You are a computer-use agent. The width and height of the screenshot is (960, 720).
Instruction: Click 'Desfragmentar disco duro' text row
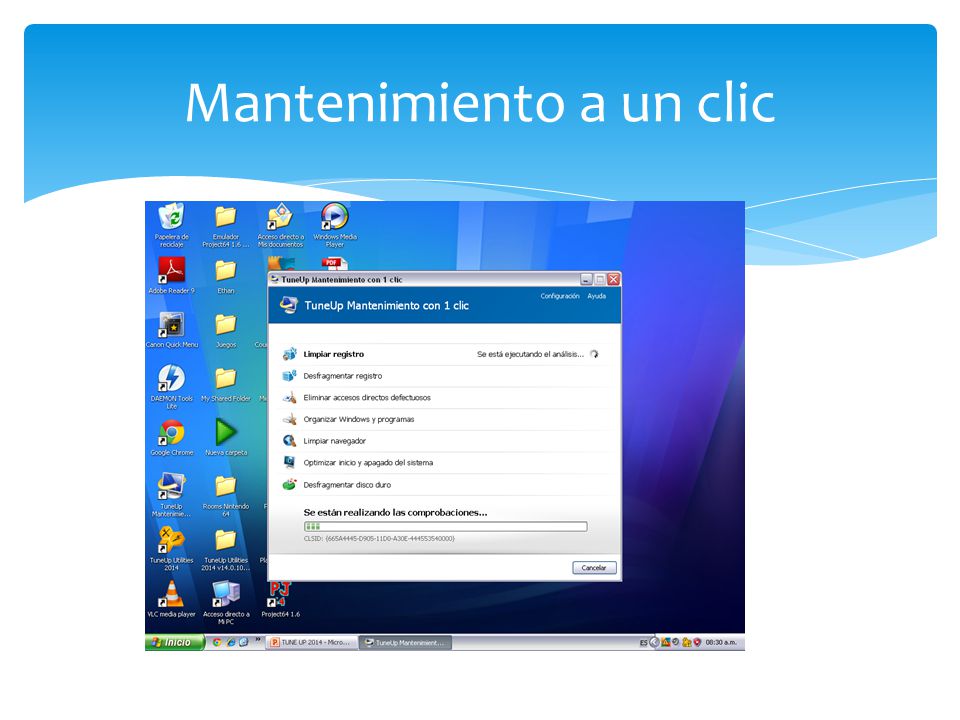click(x=347, y=484)
